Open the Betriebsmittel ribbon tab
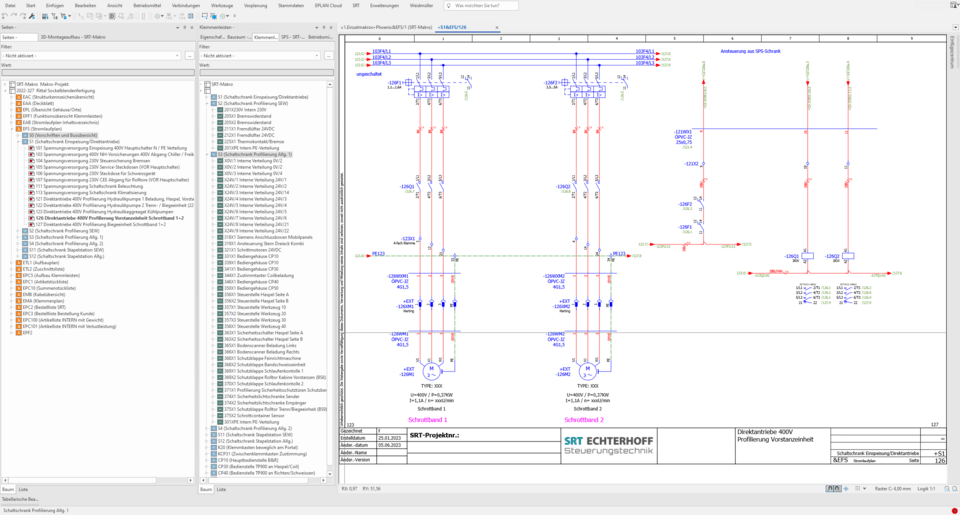Viewport: 960px width, 515px height. (147, 5)
